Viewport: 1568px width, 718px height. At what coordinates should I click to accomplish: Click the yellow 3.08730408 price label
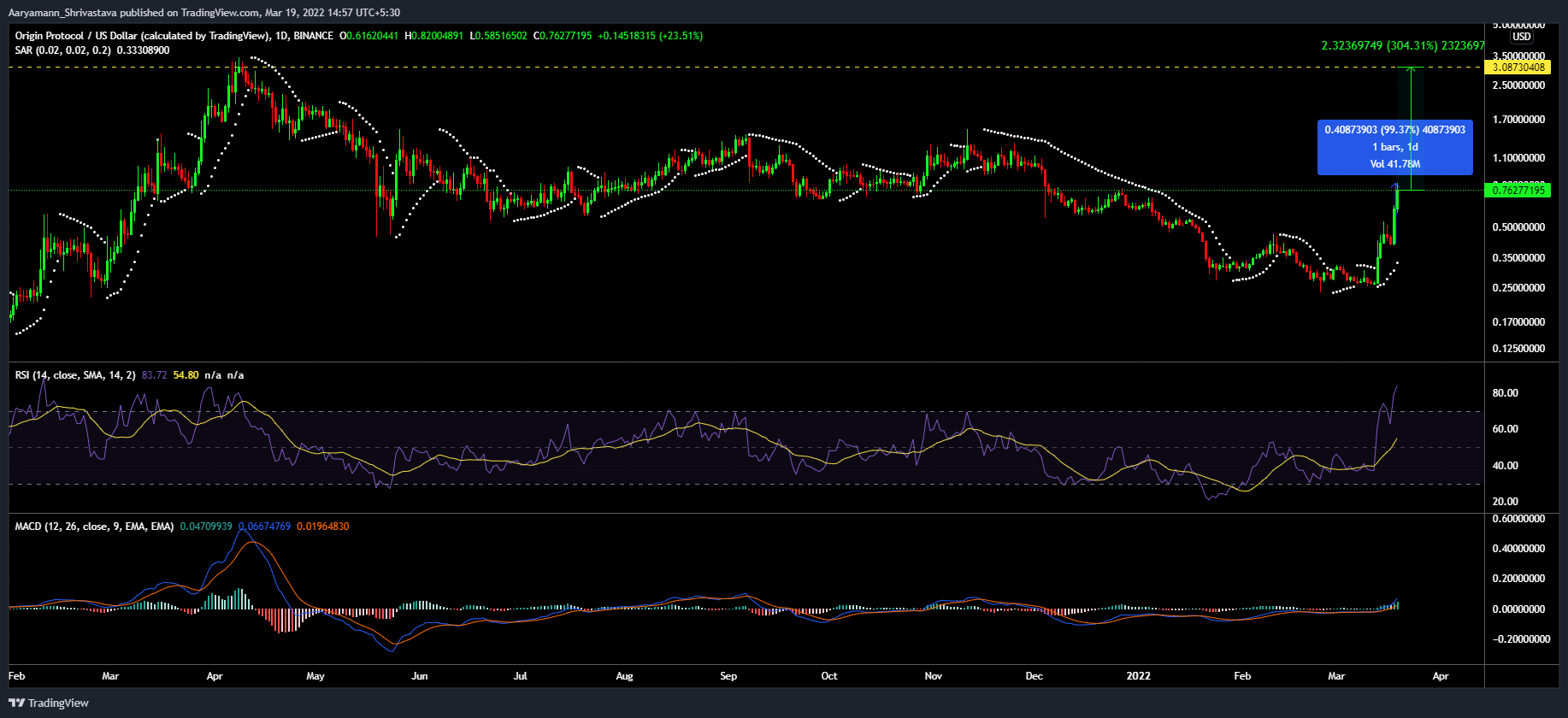coord(1518,68)
